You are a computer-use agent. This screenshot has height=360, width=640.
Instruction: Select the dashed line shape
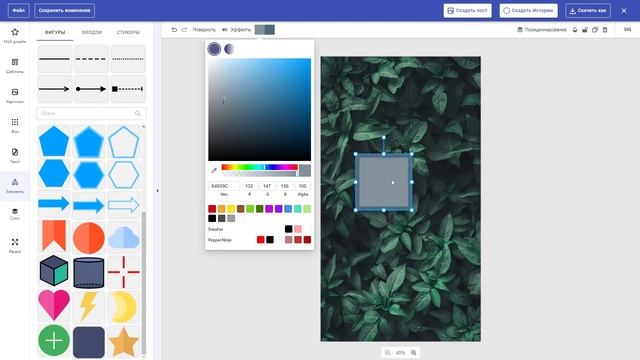[x=91, y=59]
